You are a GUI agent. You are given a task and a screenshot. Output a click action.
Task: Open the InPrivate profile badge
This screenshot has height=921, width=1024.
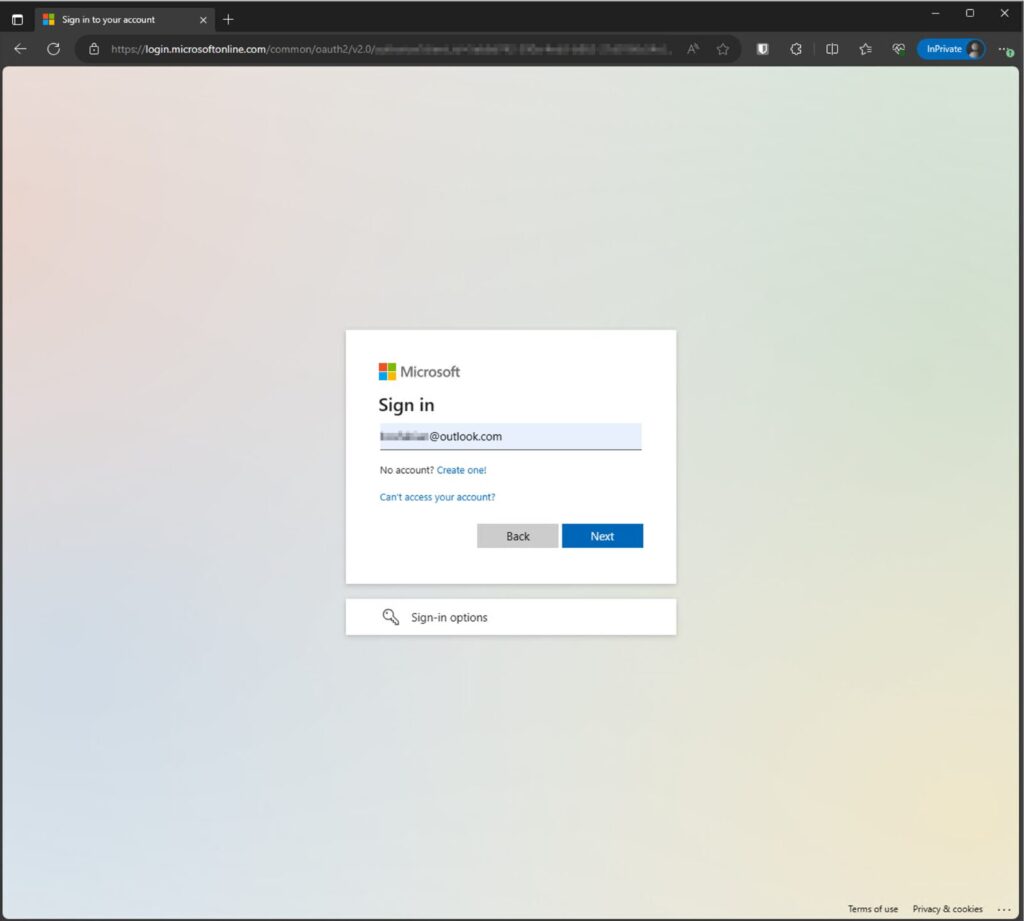click(949, 48)
